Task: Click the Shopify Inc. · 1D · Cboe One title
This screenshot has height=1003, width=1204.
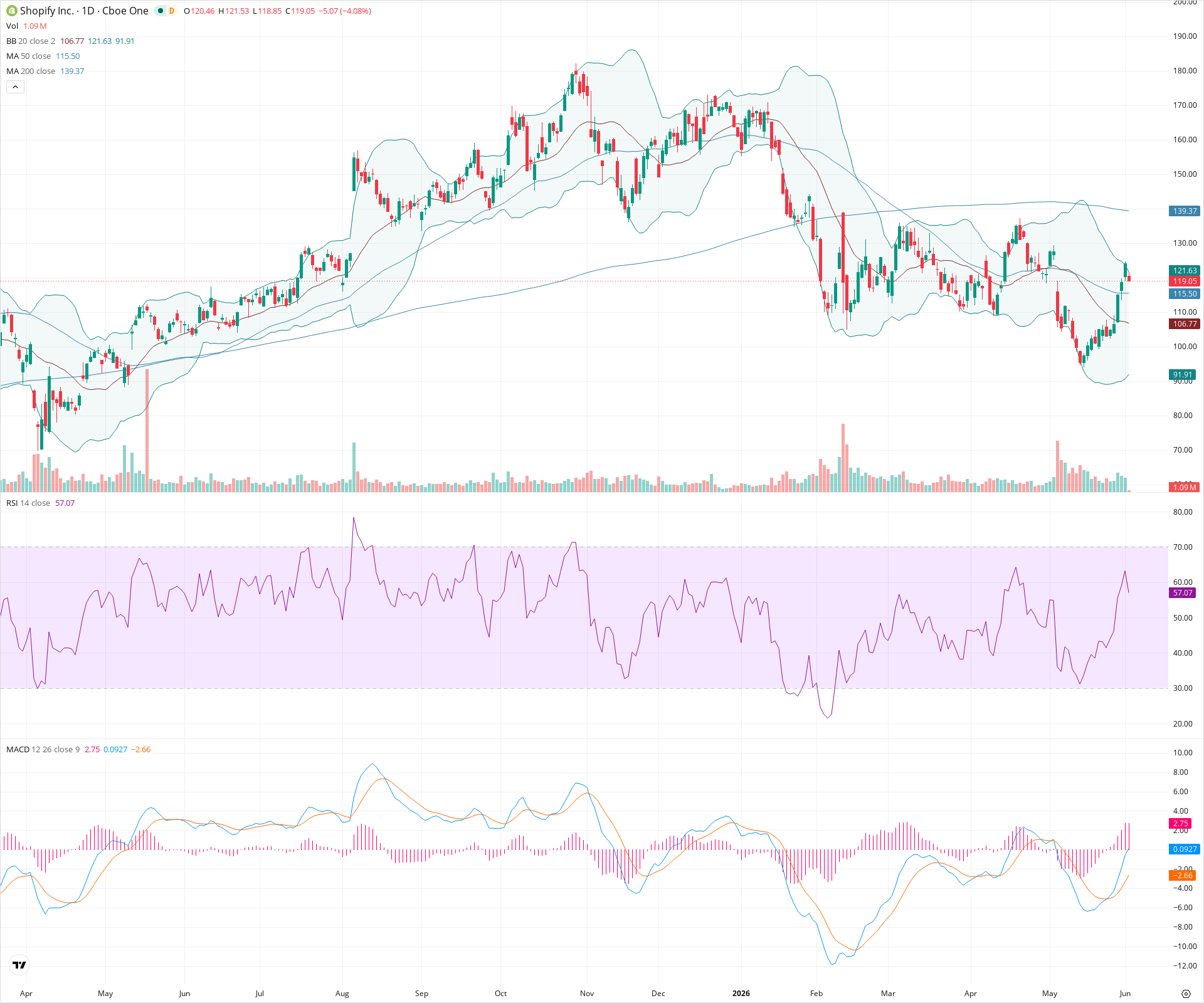Action: (x=84, y=11)
